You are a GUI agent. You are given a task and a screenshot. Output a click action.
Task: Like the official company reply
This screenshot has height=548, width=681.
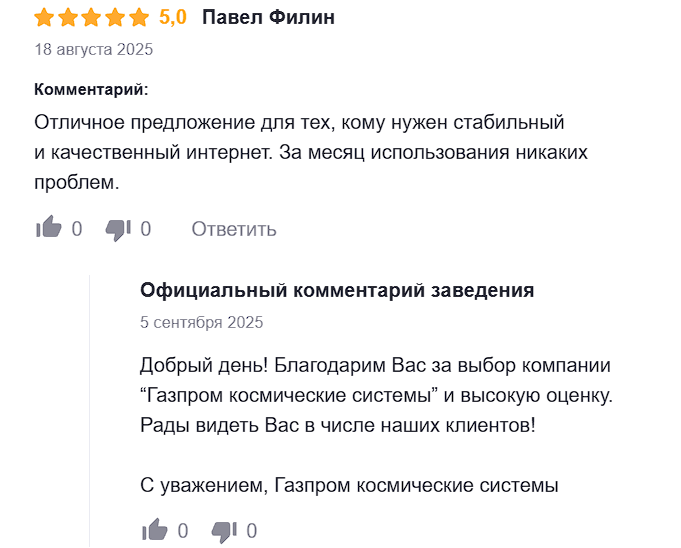tap(155, 529)
